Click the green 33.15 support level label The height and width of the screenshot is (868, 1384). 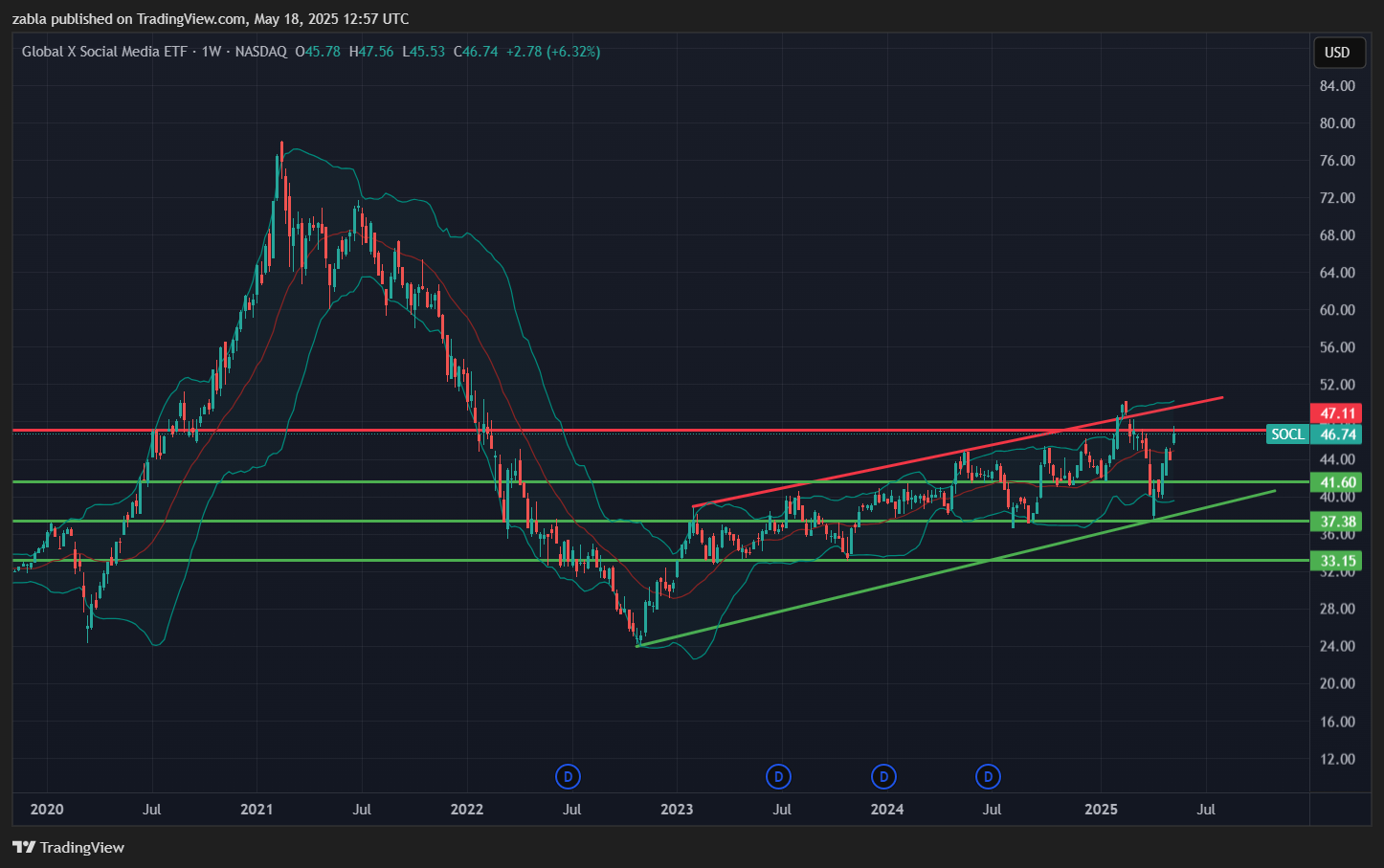[1337, 561]
